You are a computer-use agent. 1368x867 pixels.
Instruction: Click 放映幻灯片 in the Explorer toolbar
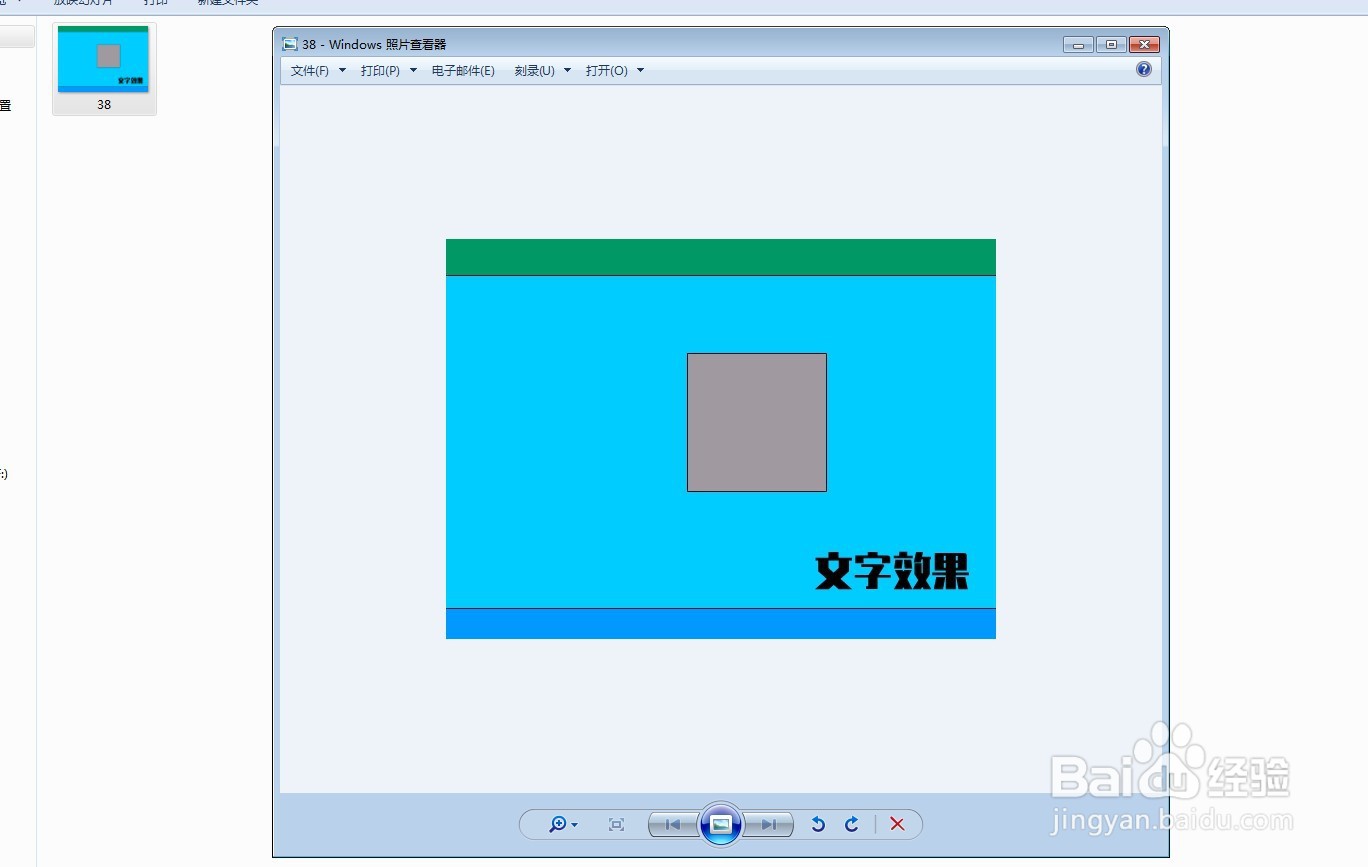click(85, 3)
